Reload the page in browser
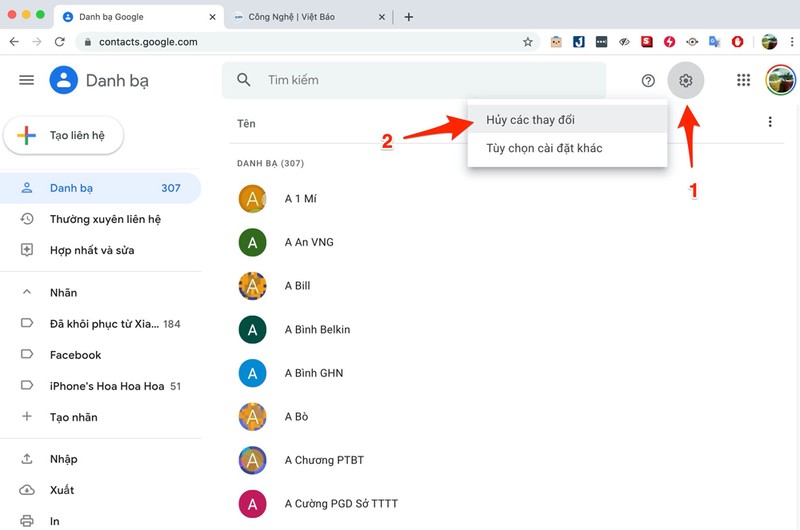Screen dimensions: 800x530 [60, 42]
